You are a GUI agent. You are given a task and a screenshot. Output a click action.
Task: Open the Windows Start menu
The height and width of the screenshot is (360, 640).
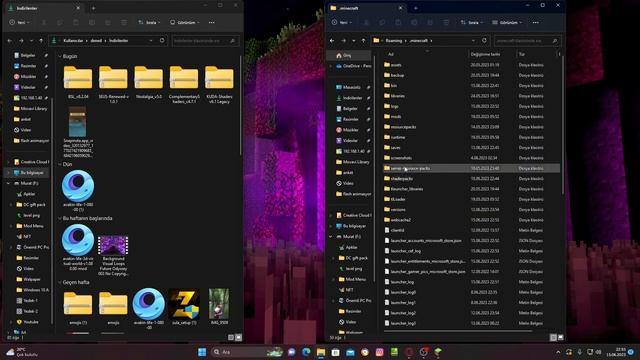(x=202, y=352)
